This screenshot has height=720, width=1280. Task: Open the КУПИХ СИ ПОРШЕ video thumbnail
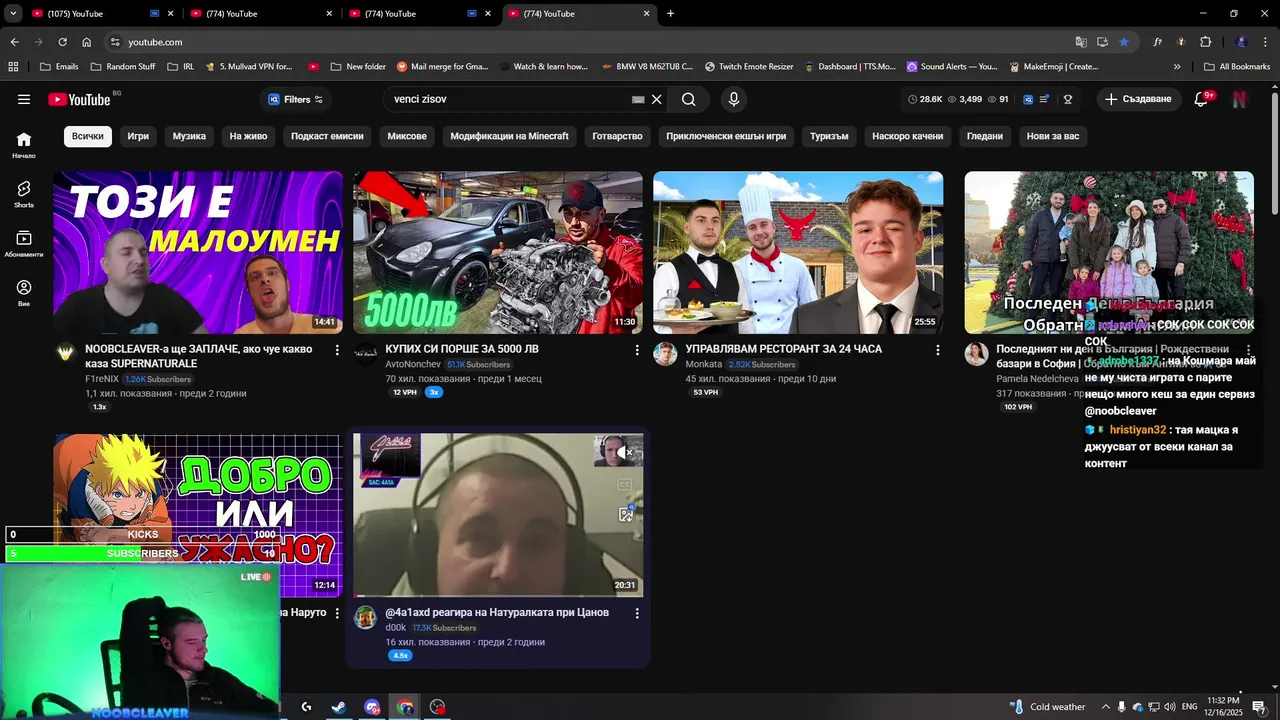498,252
